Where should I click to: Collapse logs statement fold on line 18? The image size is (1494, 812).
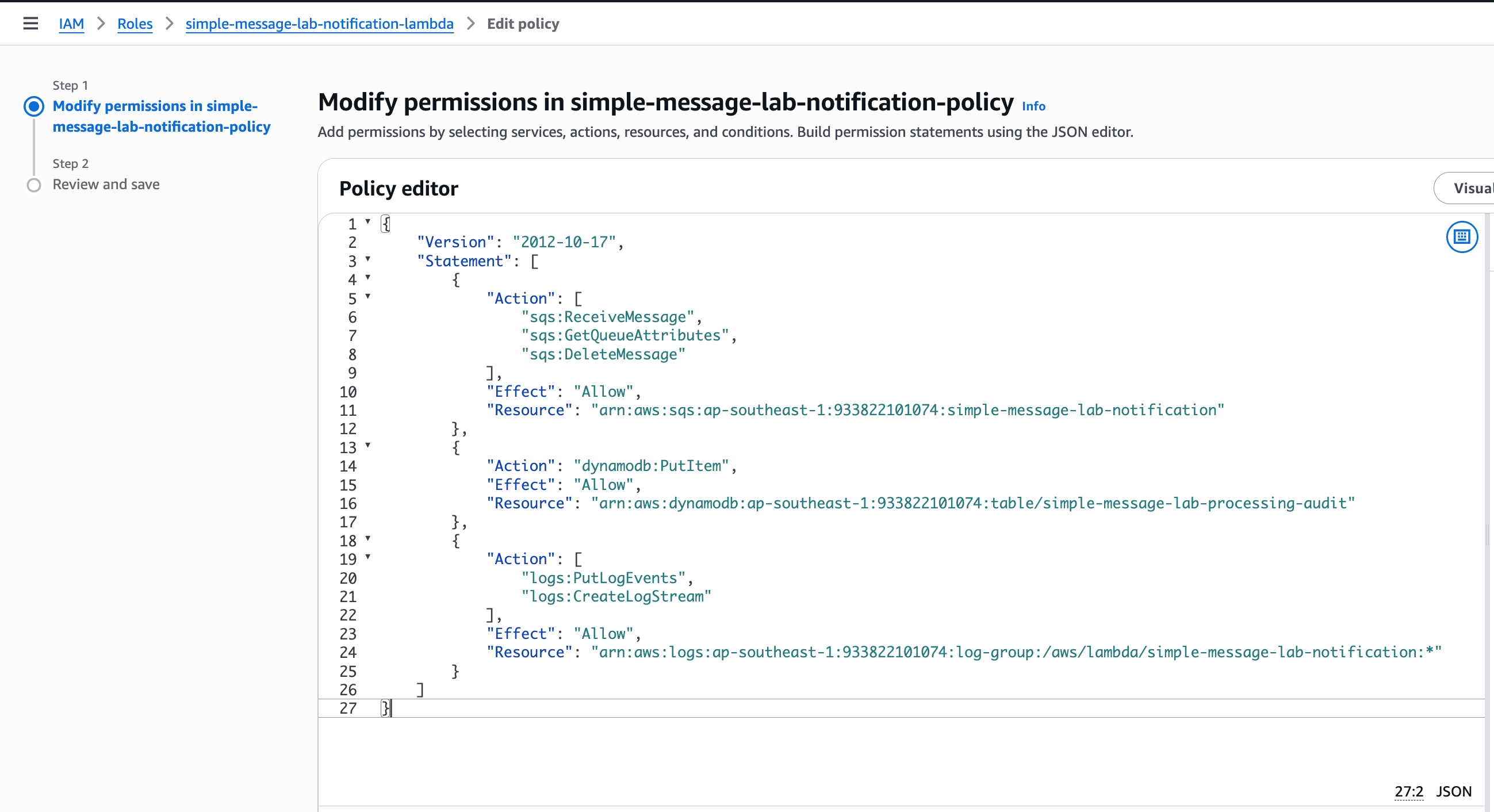coord(367,539)
